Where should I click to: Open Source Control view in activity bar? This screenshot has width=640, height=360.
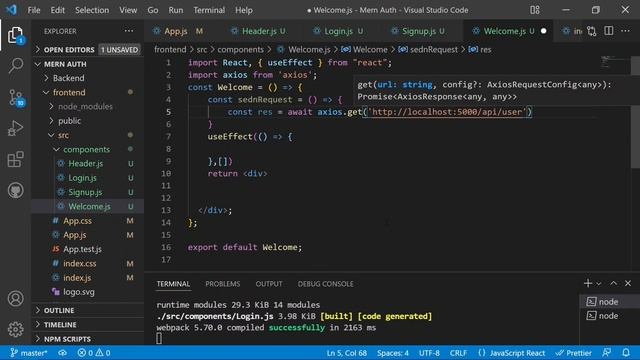pyautogui.click(x=16, y=98)
